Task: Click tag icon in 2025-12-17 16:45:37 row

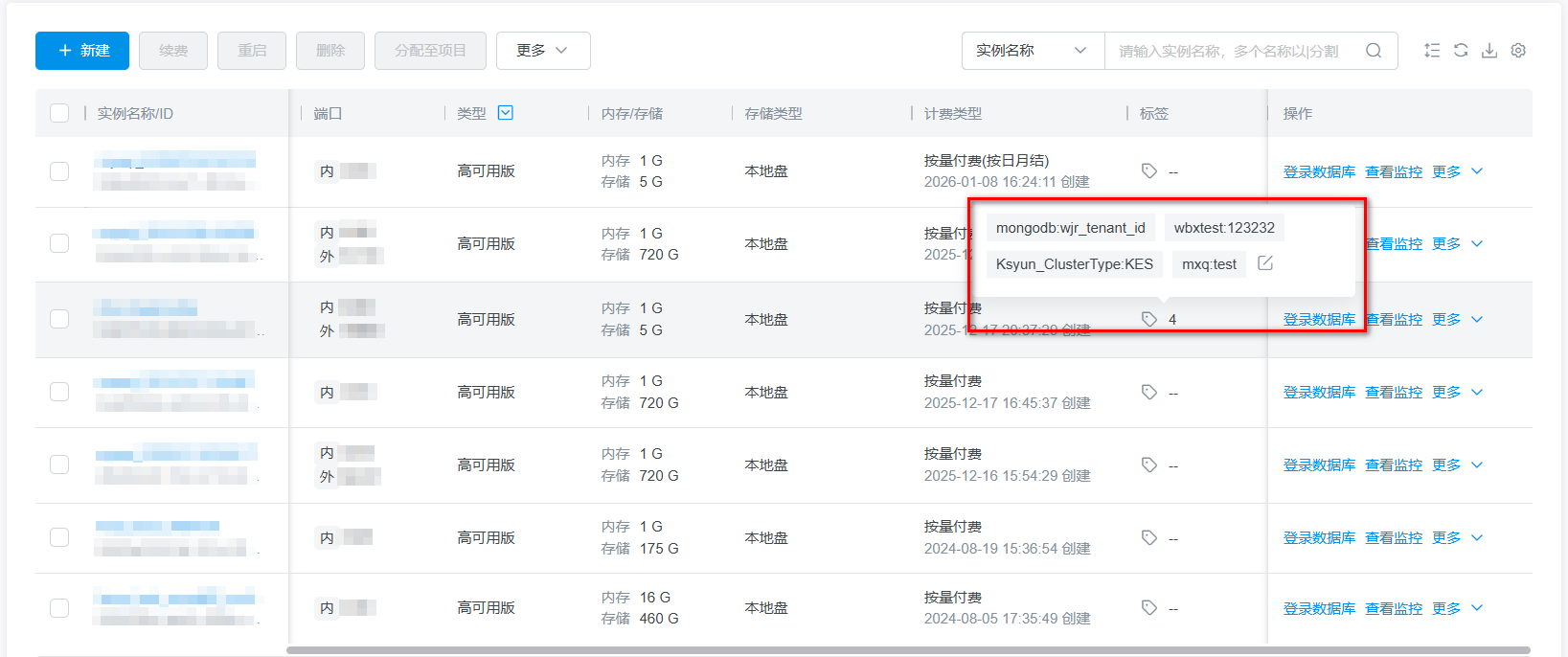Action: pyautogui.click(x=1149, y=392)
